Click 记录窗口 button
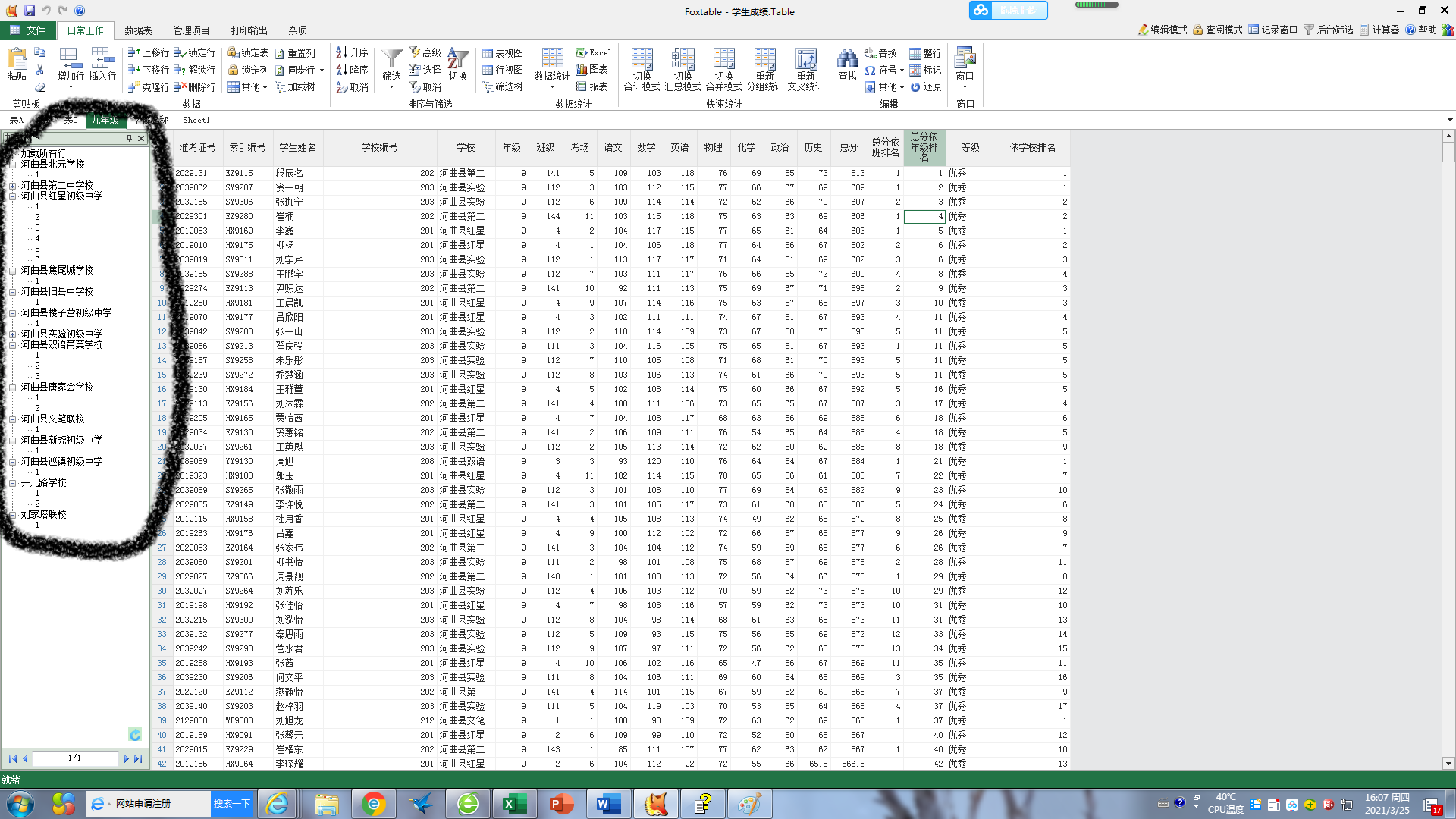 [x=1273, y=30]
